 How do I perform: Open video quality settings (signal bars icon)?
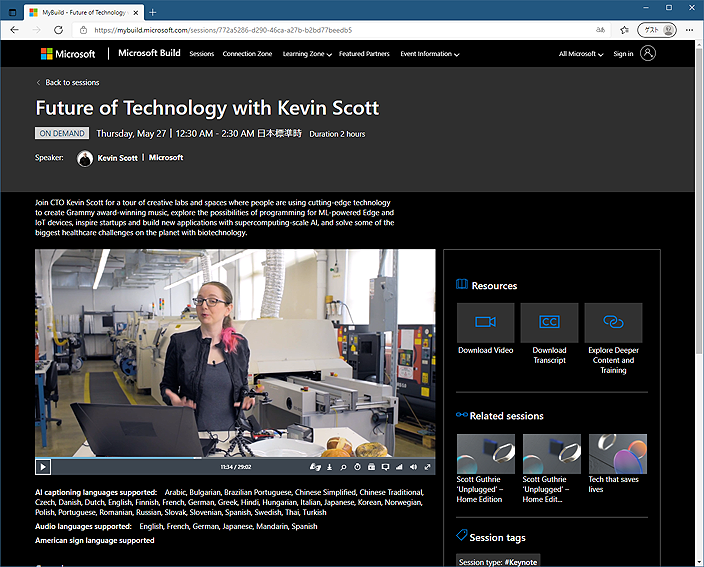coord(399,466)
